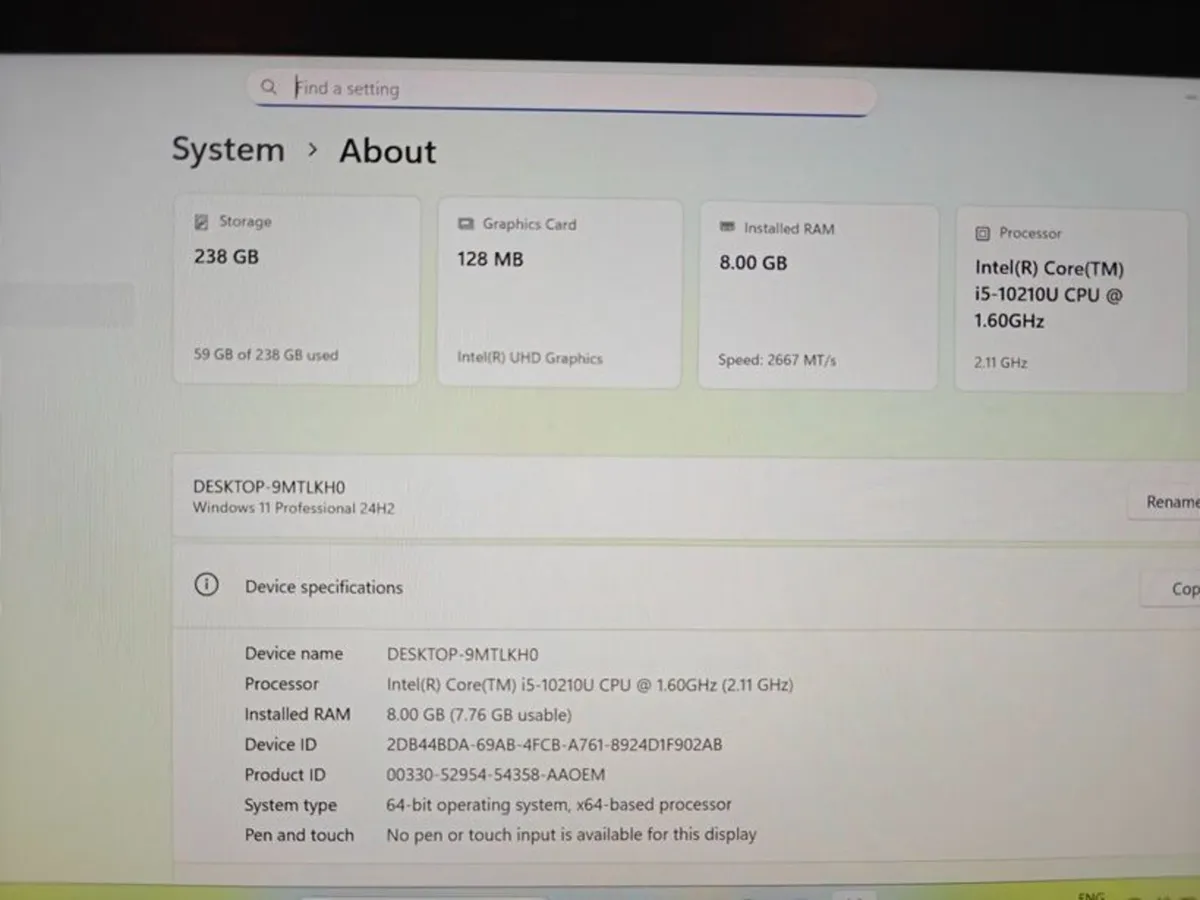Viewport: 1200px width, 900px height.
Task: Select the Product ID value text
Action: coord(497,775)
